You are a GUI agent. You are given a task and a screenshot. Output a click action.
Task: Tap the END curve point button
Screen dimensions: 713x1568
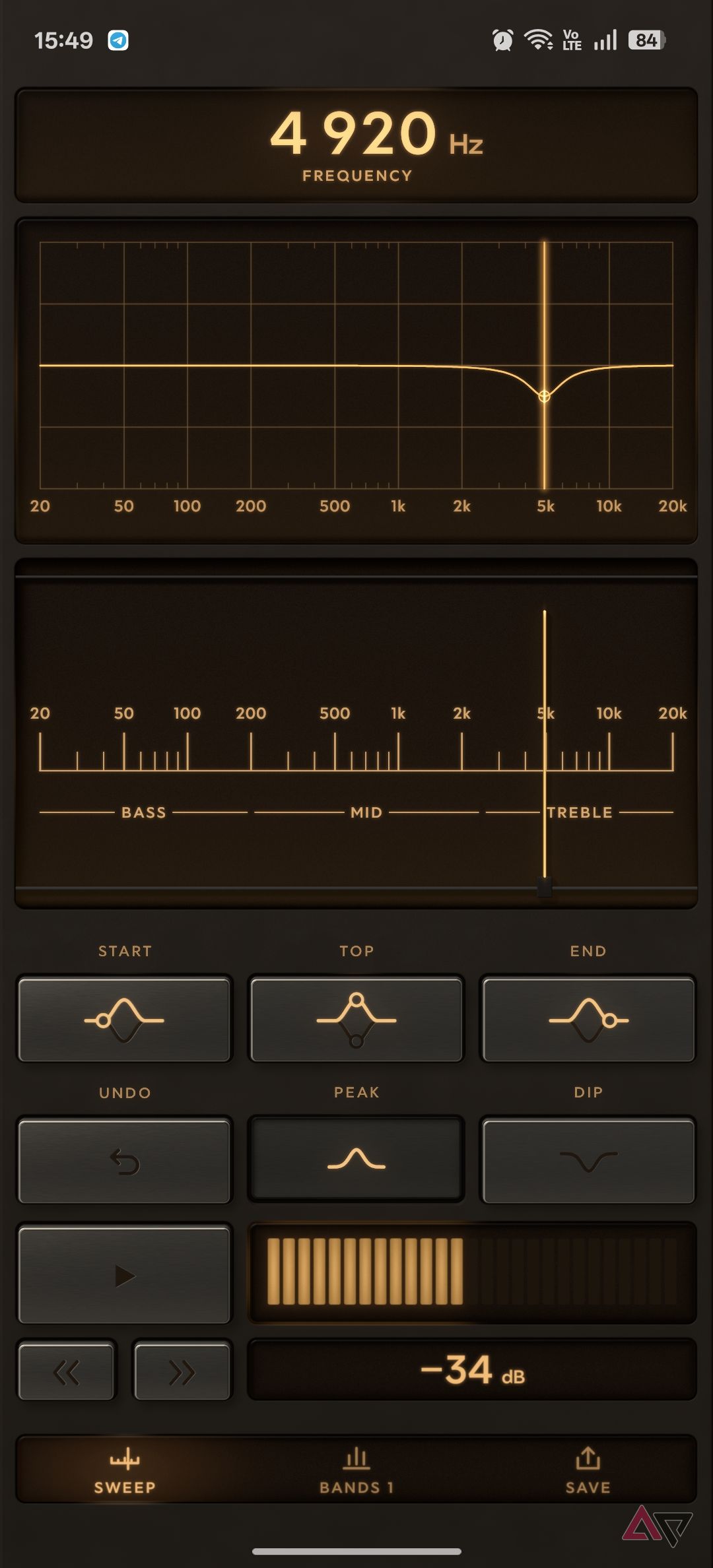point(588,1020)
